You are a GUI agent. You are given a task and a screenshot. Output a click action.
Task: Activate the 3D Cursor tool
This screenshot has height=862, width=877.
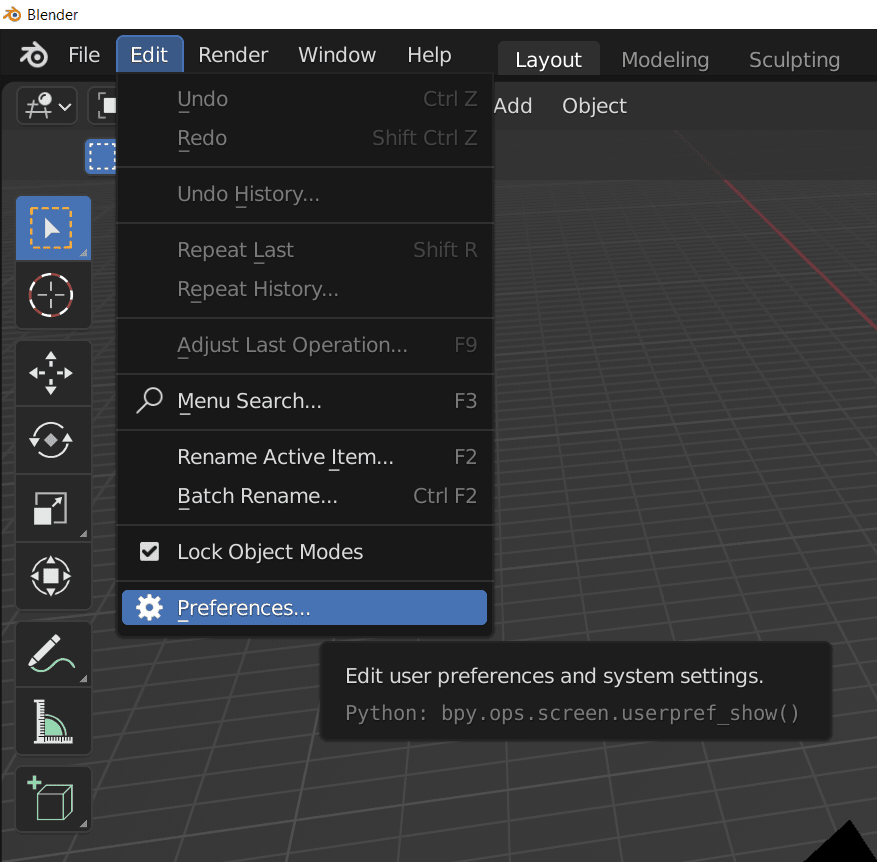point(53,294)
